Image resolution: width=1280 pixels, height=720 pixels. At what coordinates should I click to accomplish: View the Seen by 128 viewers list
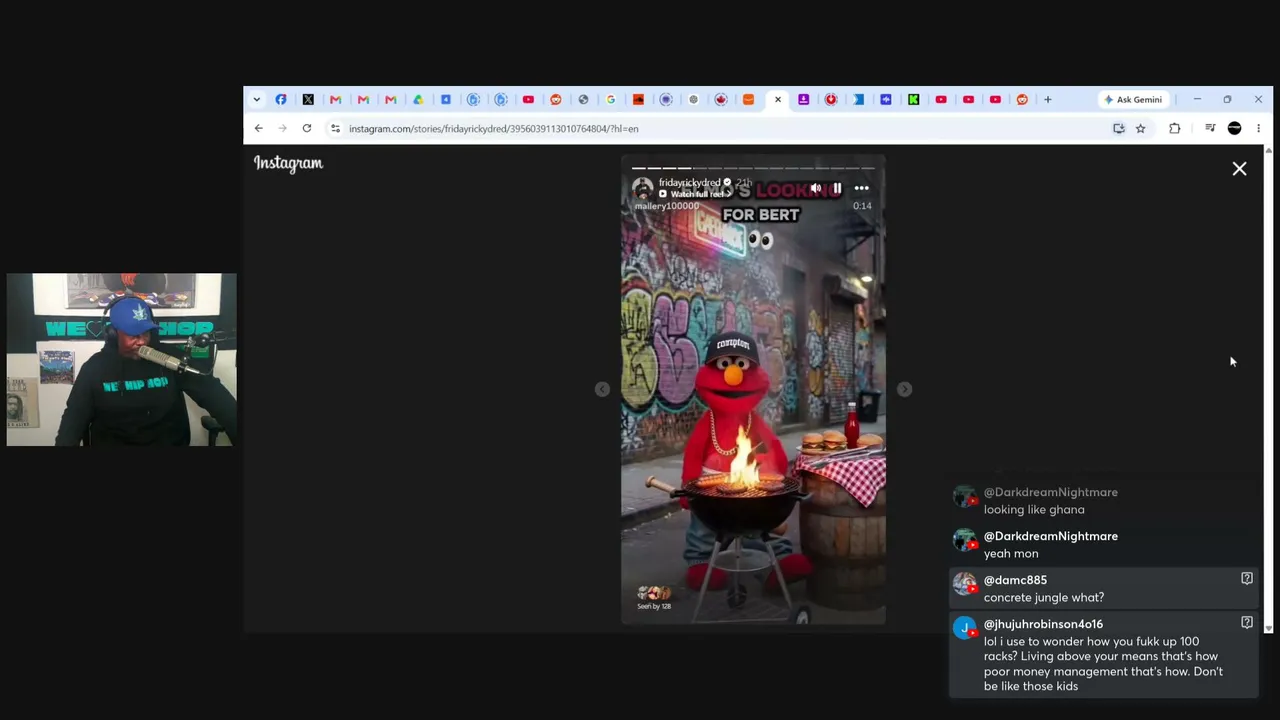coord(654,598)
